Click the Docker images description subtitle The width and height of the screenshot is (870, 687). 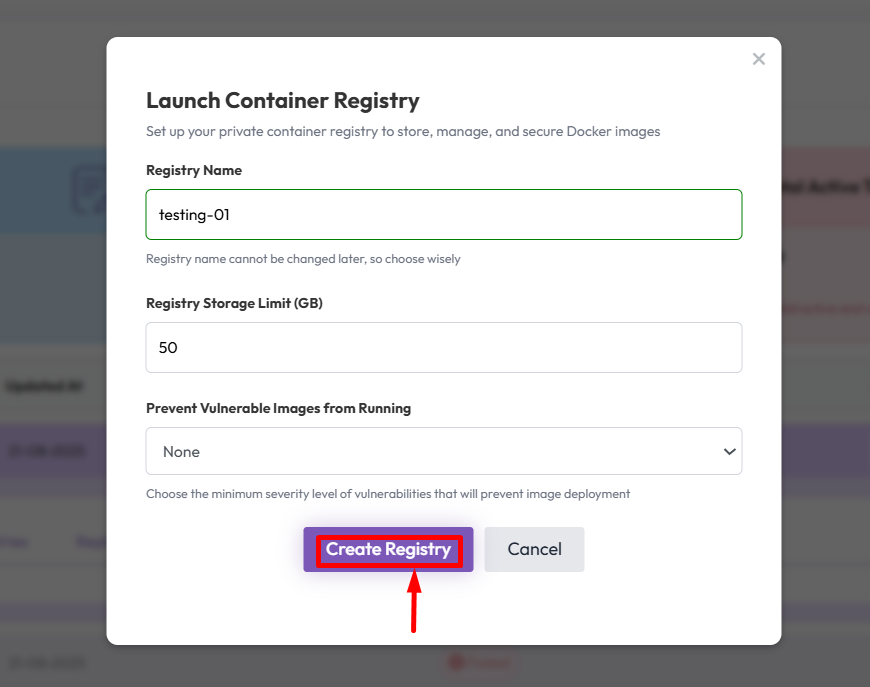[403, 131]
